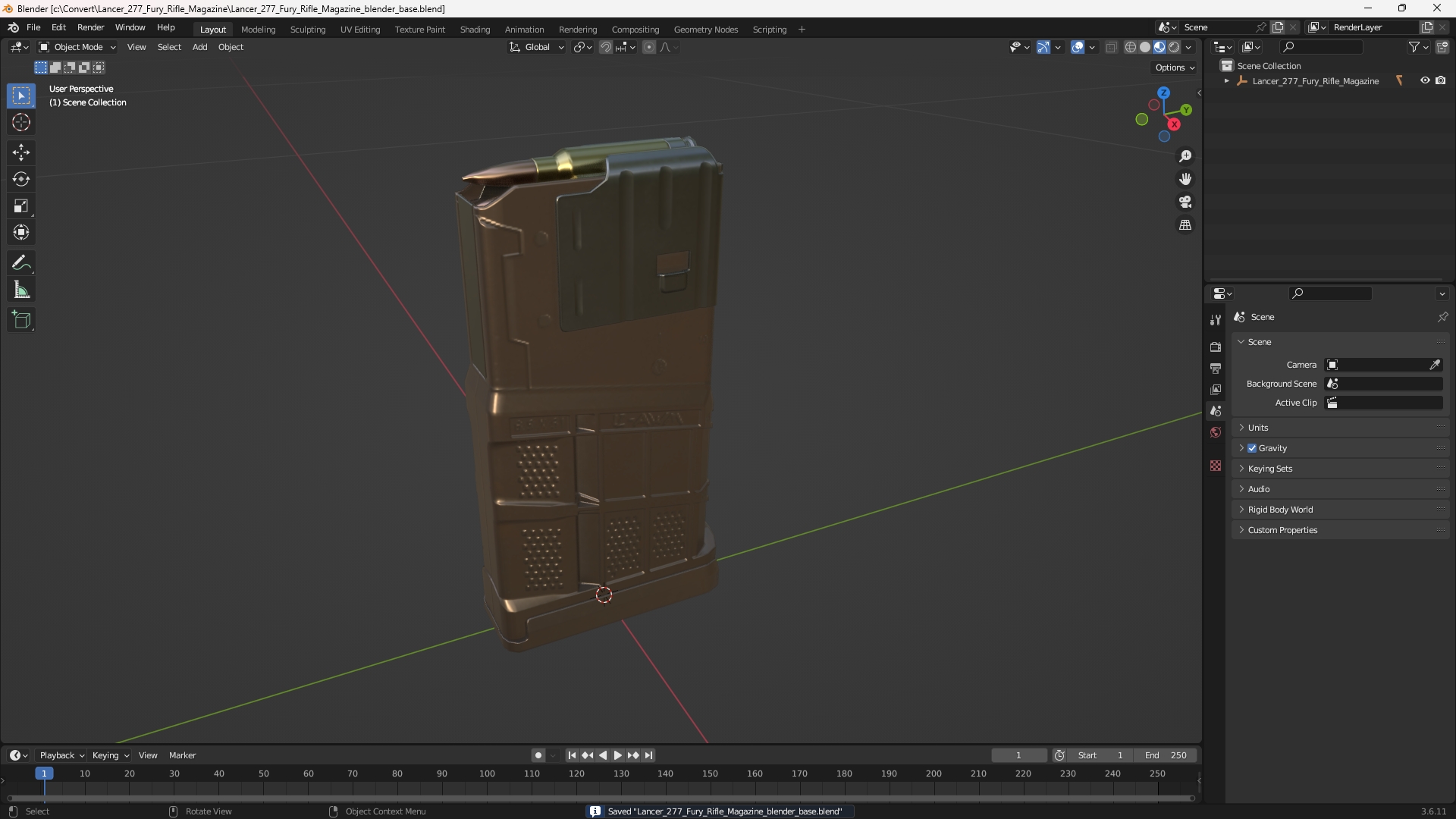Hide Lancer_277_Fury_Rifle_Magazine in viewport
This screenshot has height=819, width=1456.
(1425, 80)
